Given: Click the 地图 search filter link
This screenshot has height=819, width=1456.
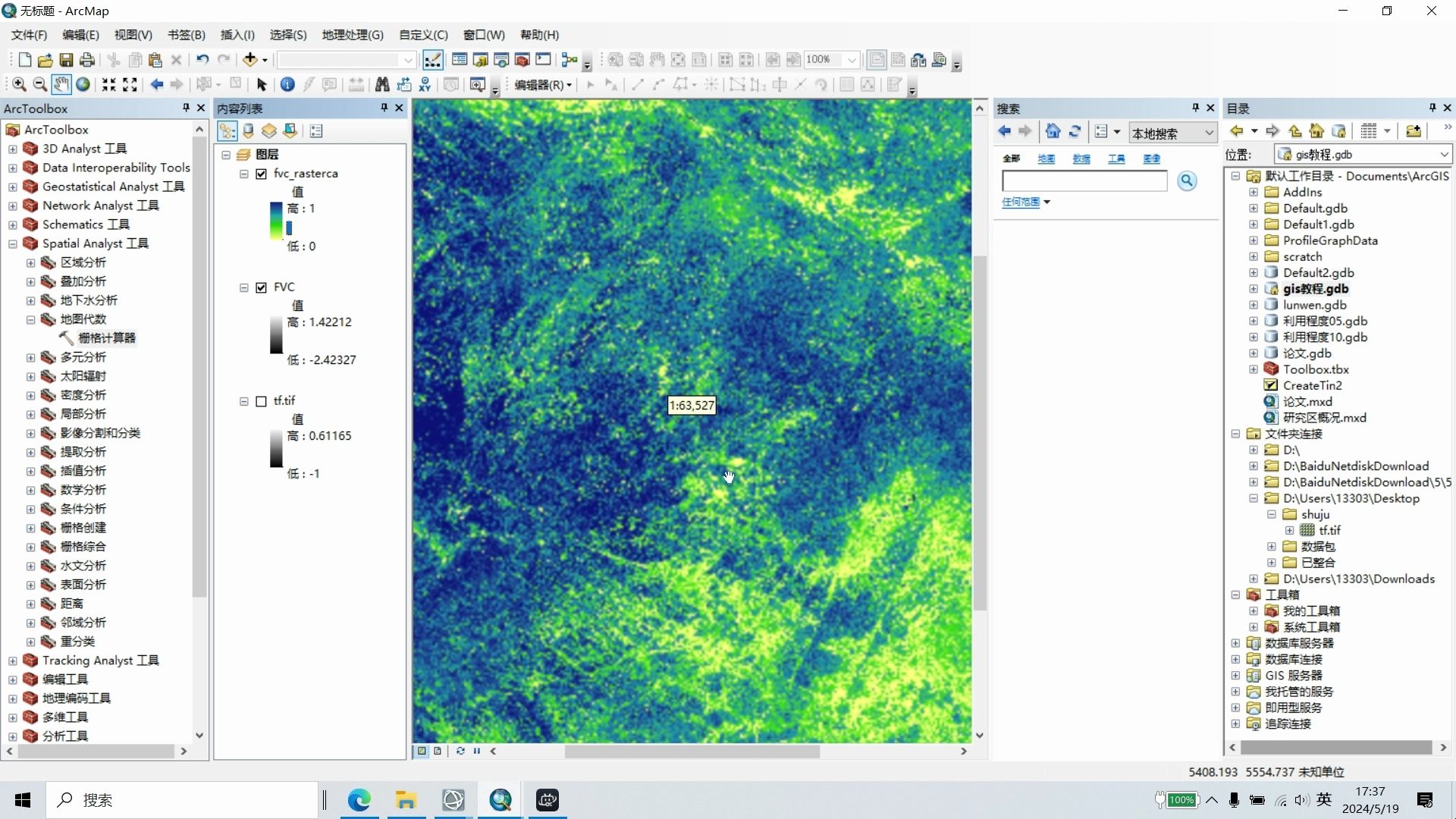Looking at the screenshot, I should click(x=1046, y=158).
